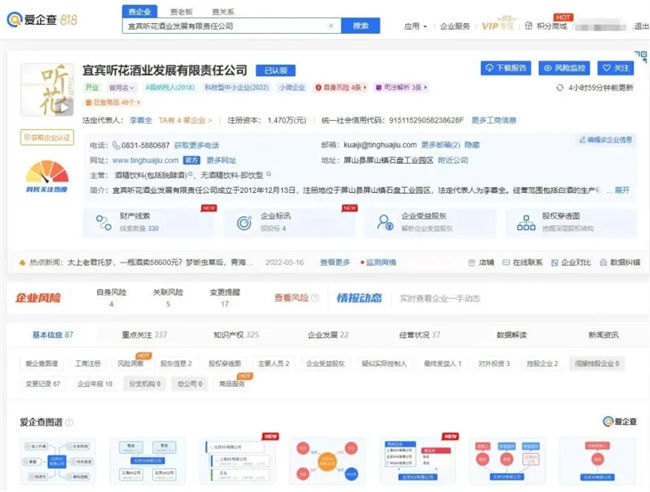Viewport: 650px width, 492px height.
Task: Select the 查企业 search tab
Action: 140,12
